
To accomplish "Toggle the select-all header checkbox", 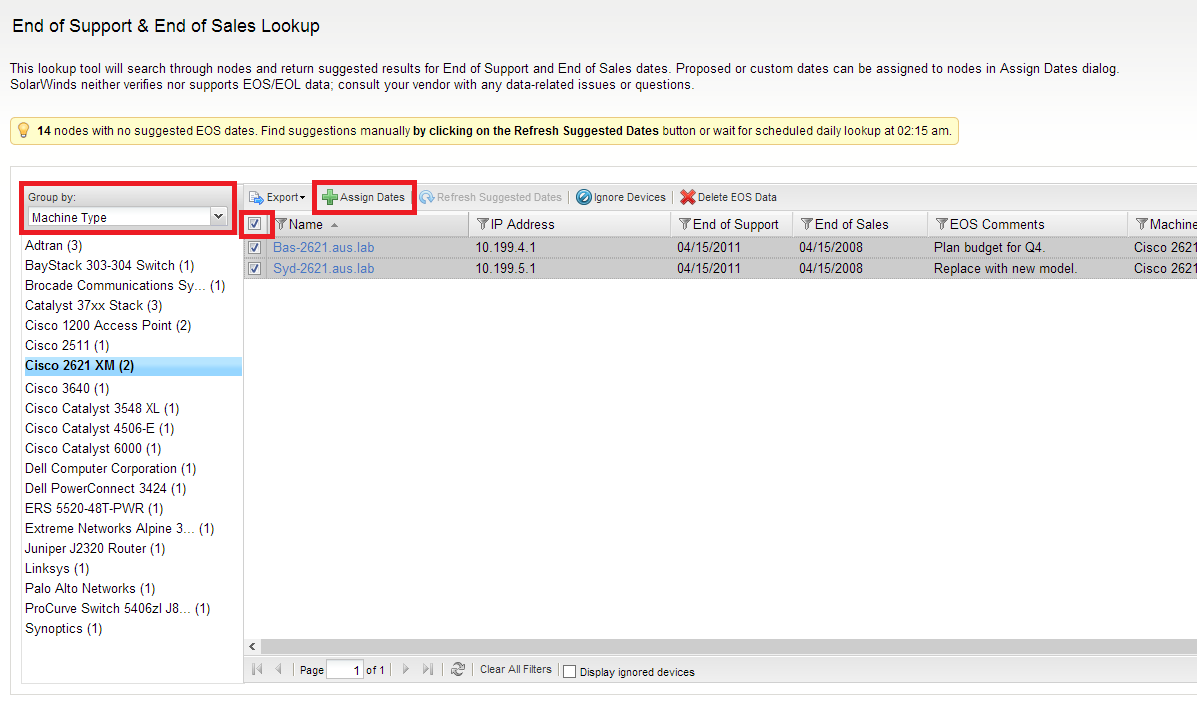I will click(x=254, y=224).
